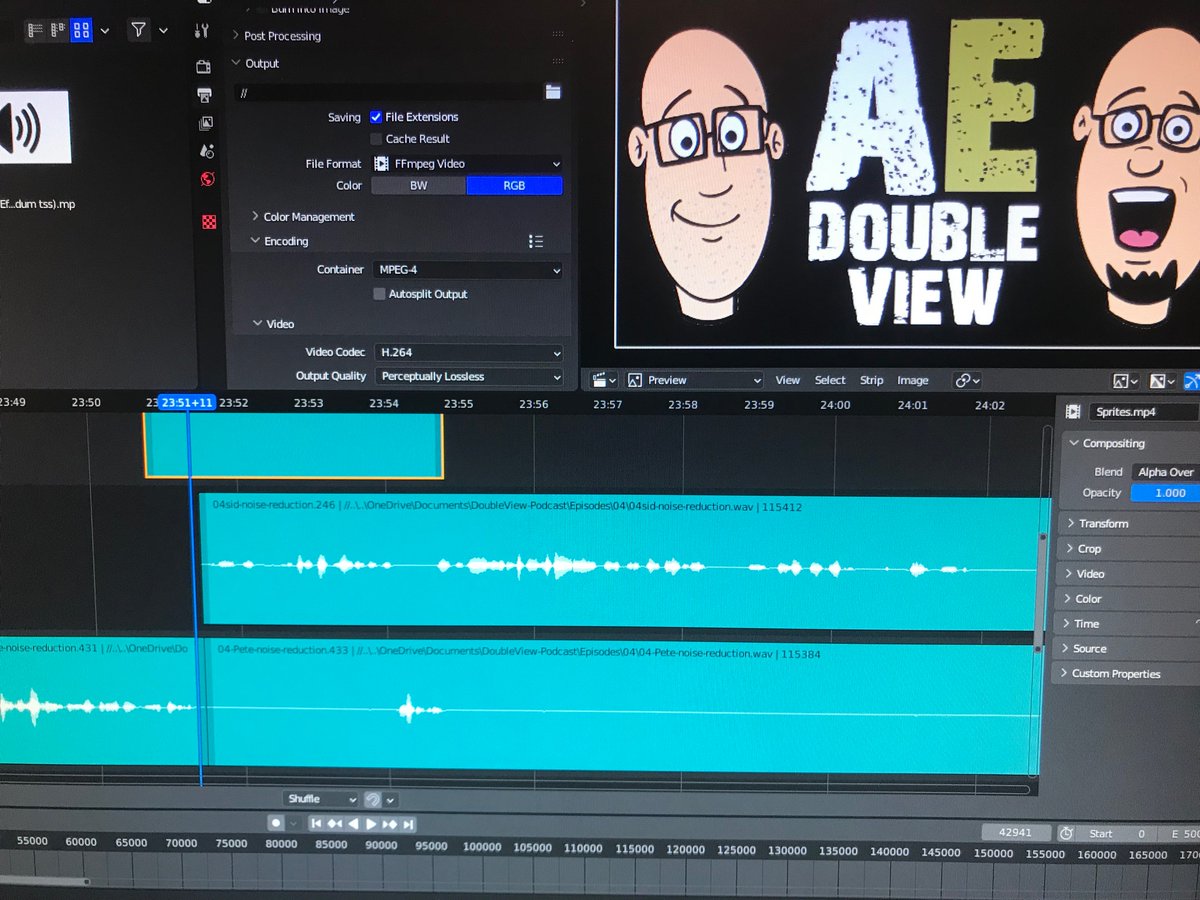Click the 04sid-noise-reduction audio strip
Image resolution: width=1200 pixels, height=900 pixels.
pos(620,562)
